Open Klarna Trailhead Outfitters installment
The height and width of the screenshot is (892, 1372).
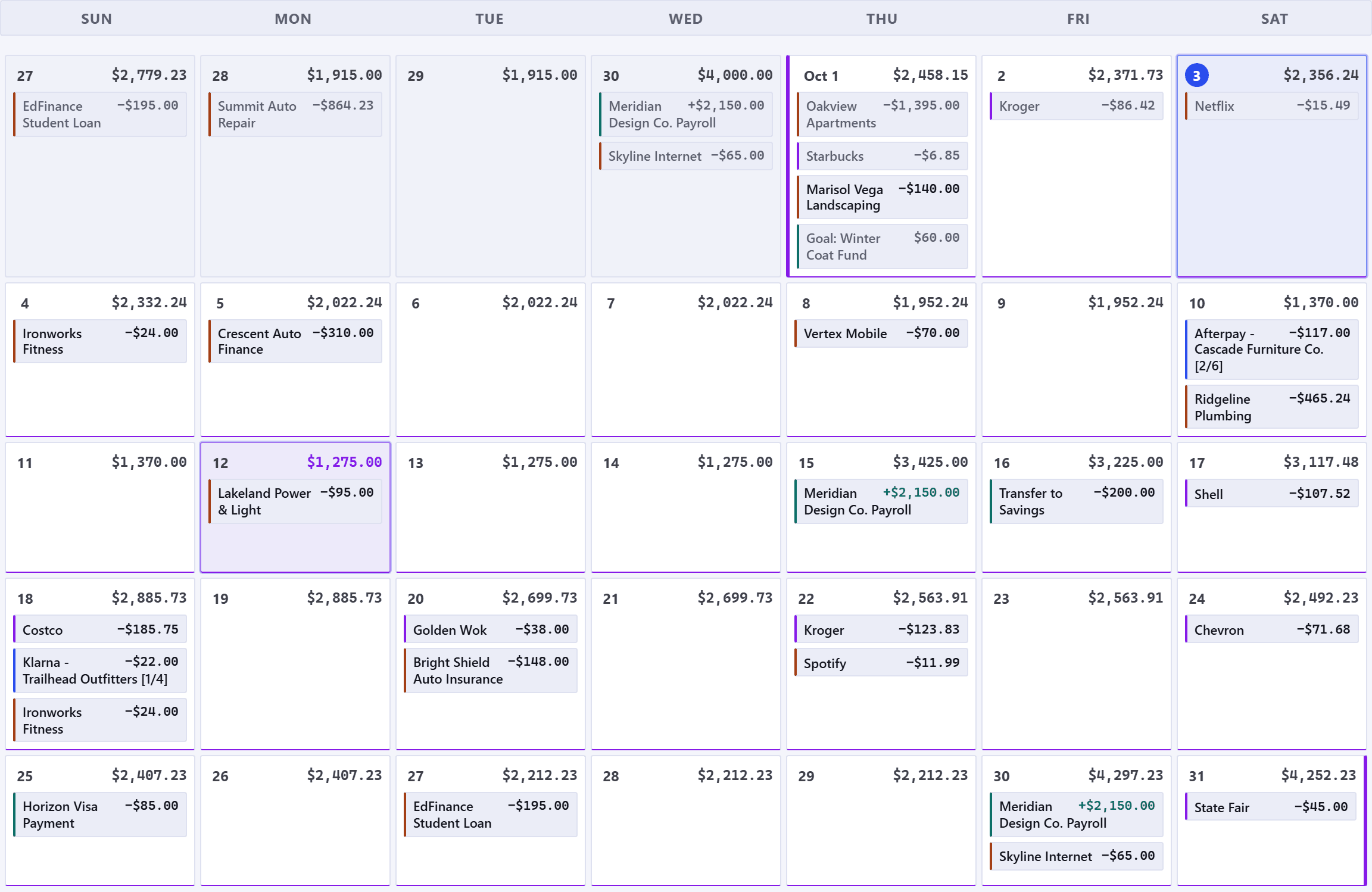pos(99,670)
